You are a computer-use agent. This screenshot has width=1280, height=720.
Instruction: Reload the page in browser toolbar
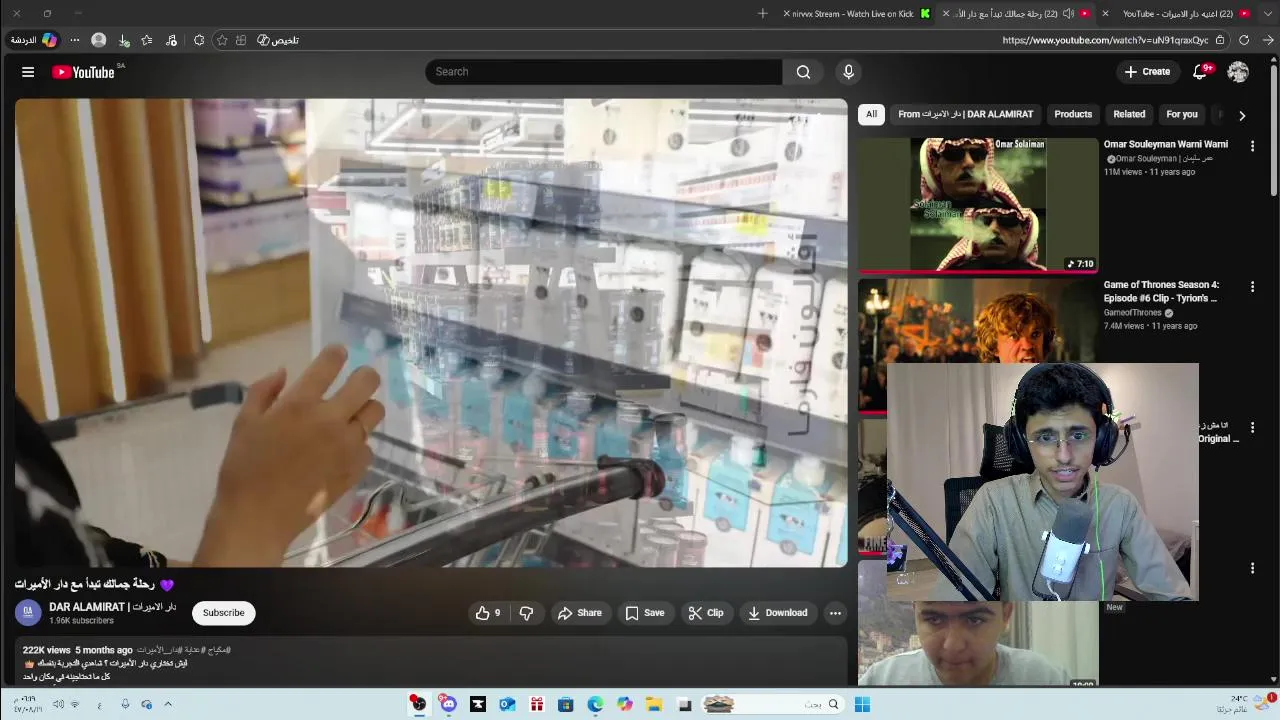point(1244,40)
